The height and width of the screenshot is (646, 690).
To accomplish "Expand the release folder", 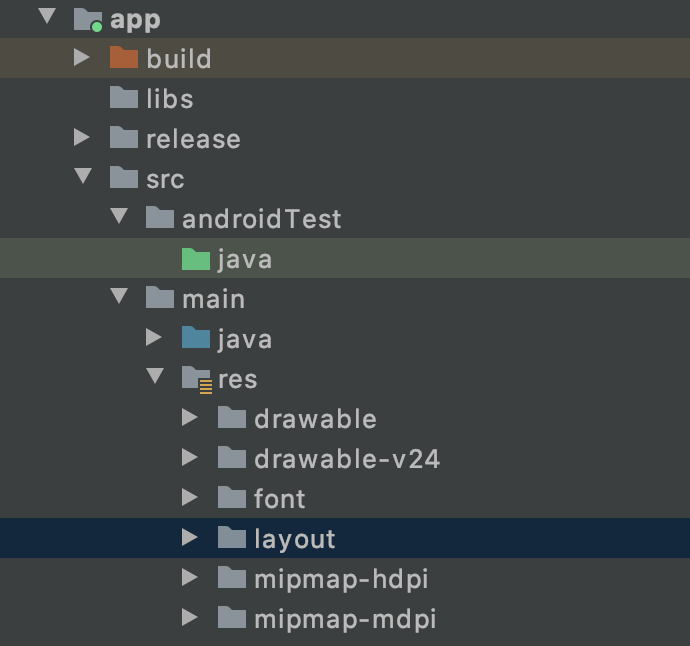I will click(x=82, y=137).
